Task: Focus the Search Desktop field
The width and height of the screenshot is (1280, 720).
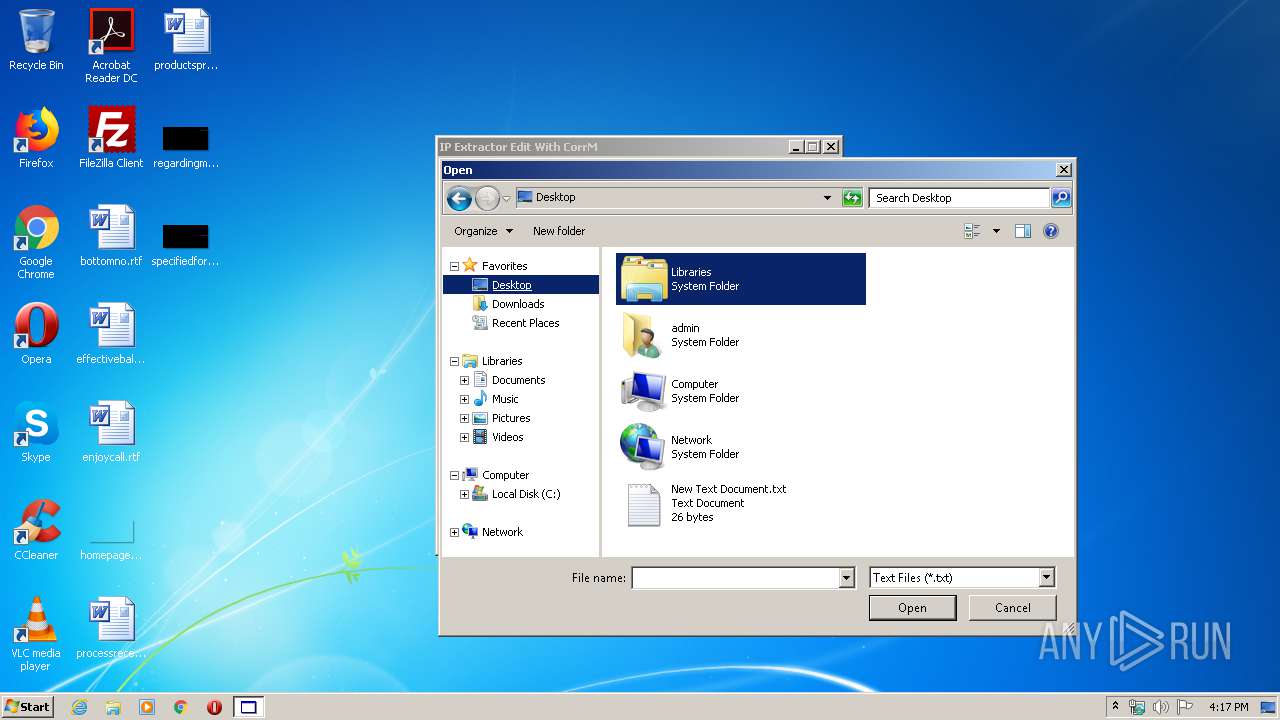Action: [x=959, y=198]
